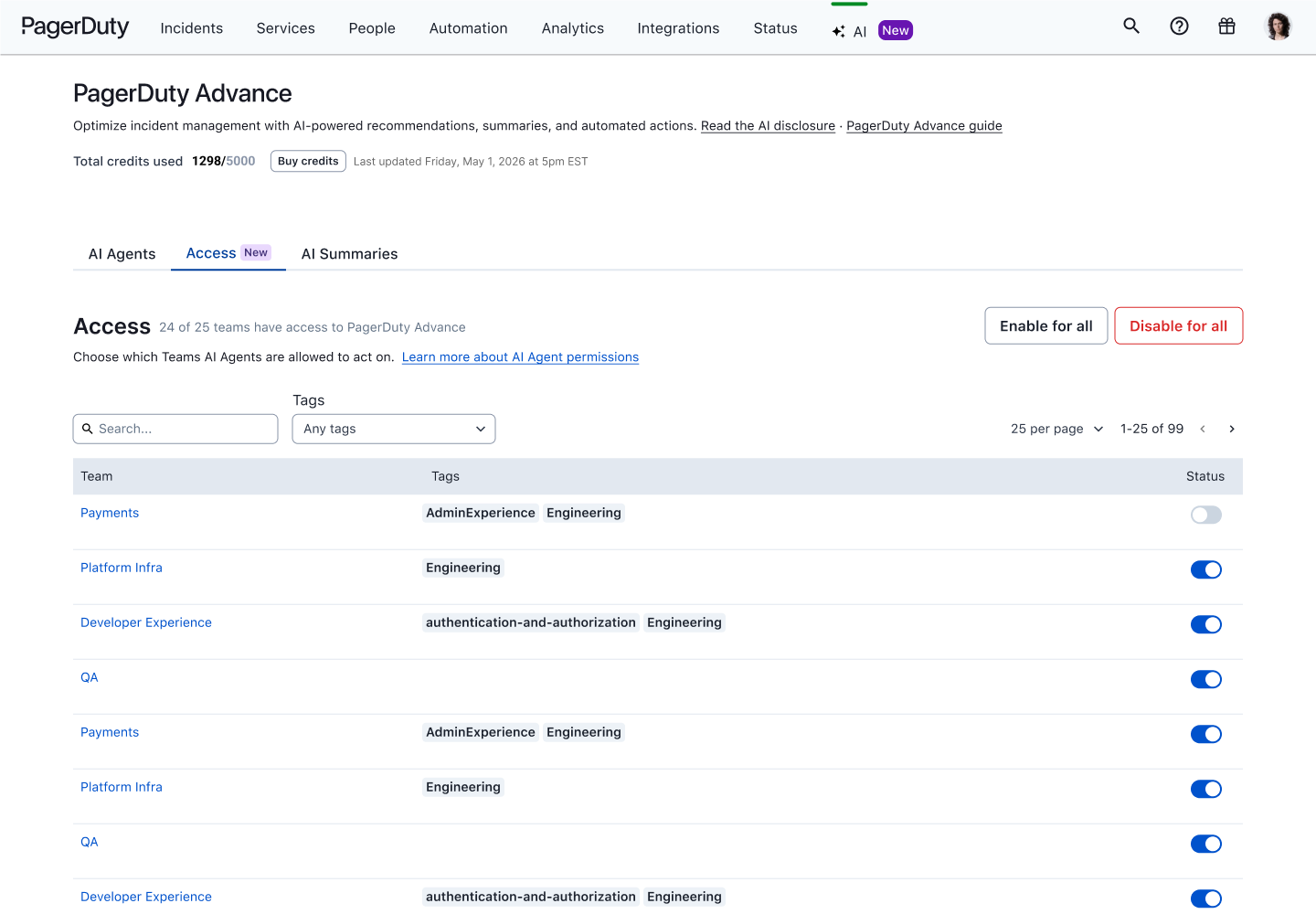Switch to the Access tab

(x=228, y=253)
